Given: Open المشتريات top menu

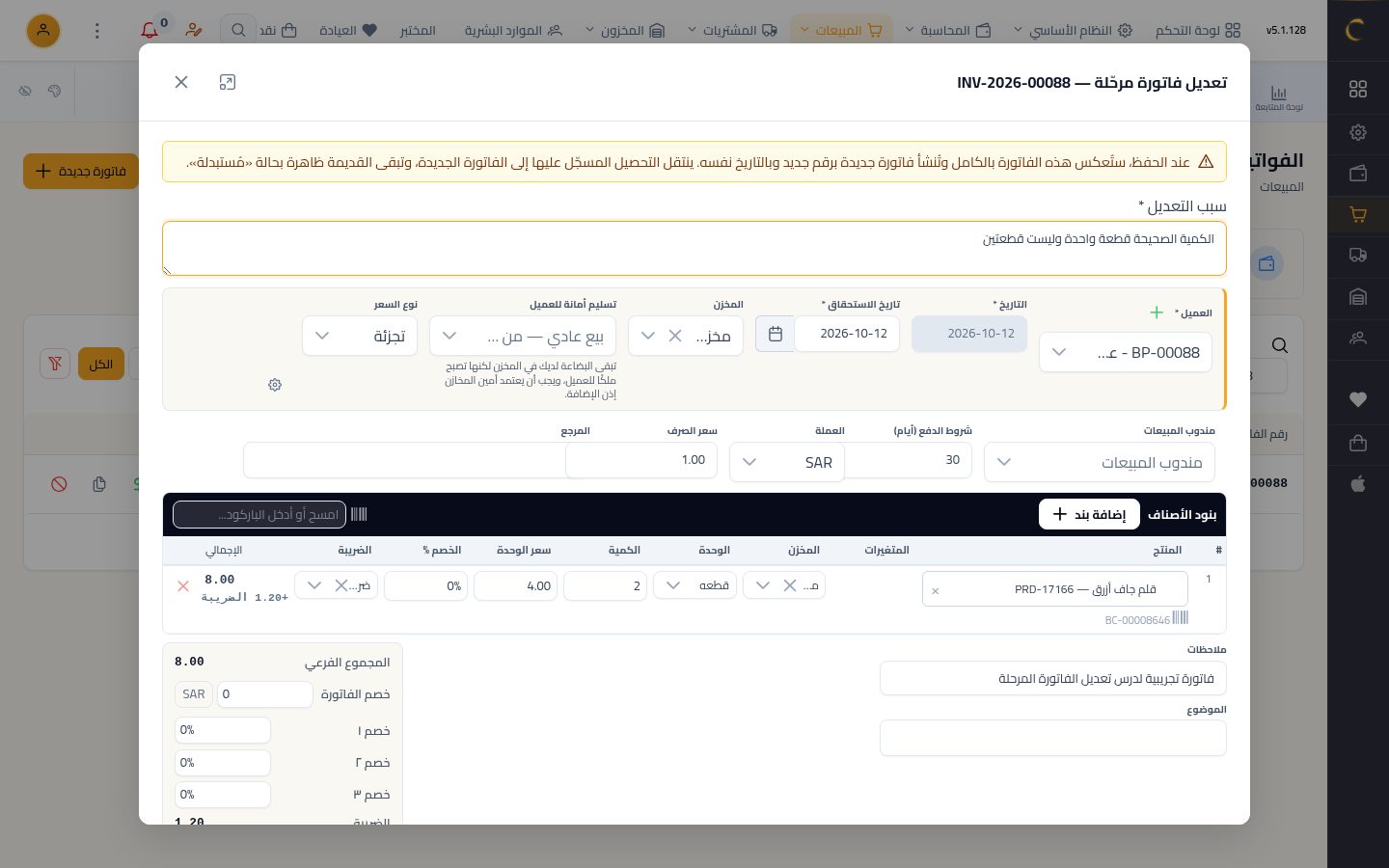Looking at the screenshot, I should click(732, 30).
